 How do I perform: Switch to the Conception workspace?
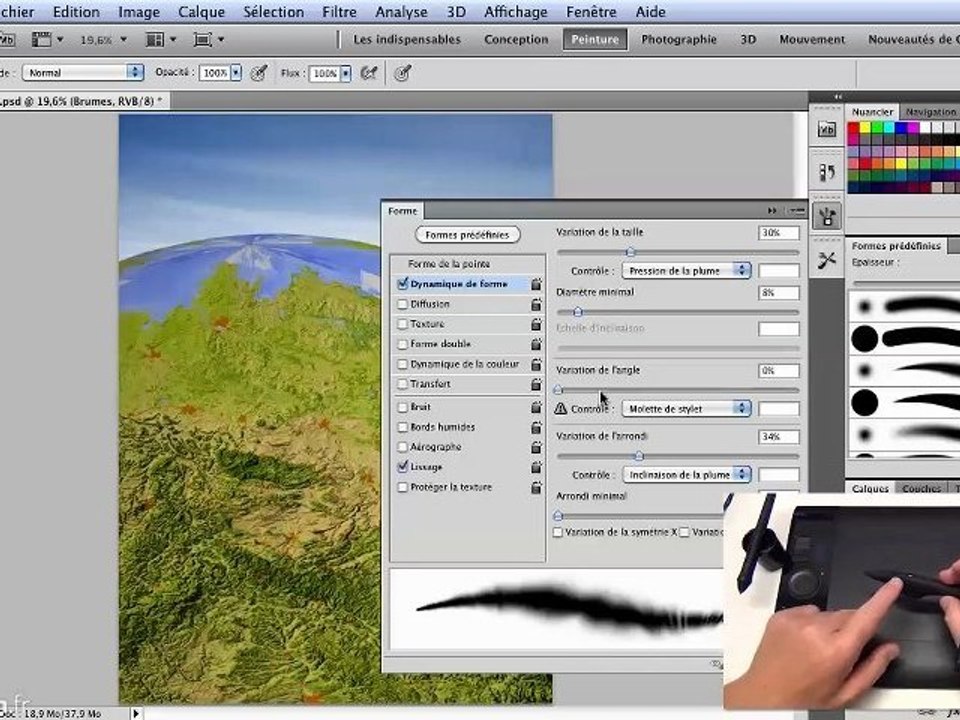click(x=516, y=39)
